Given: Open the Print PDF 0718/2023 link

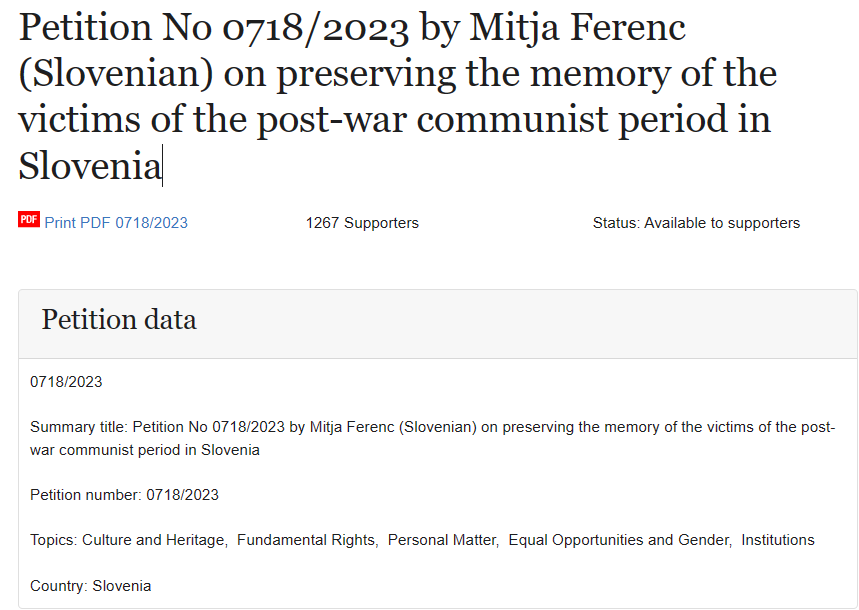Looking at the screenshot, I should pos(116,223).
